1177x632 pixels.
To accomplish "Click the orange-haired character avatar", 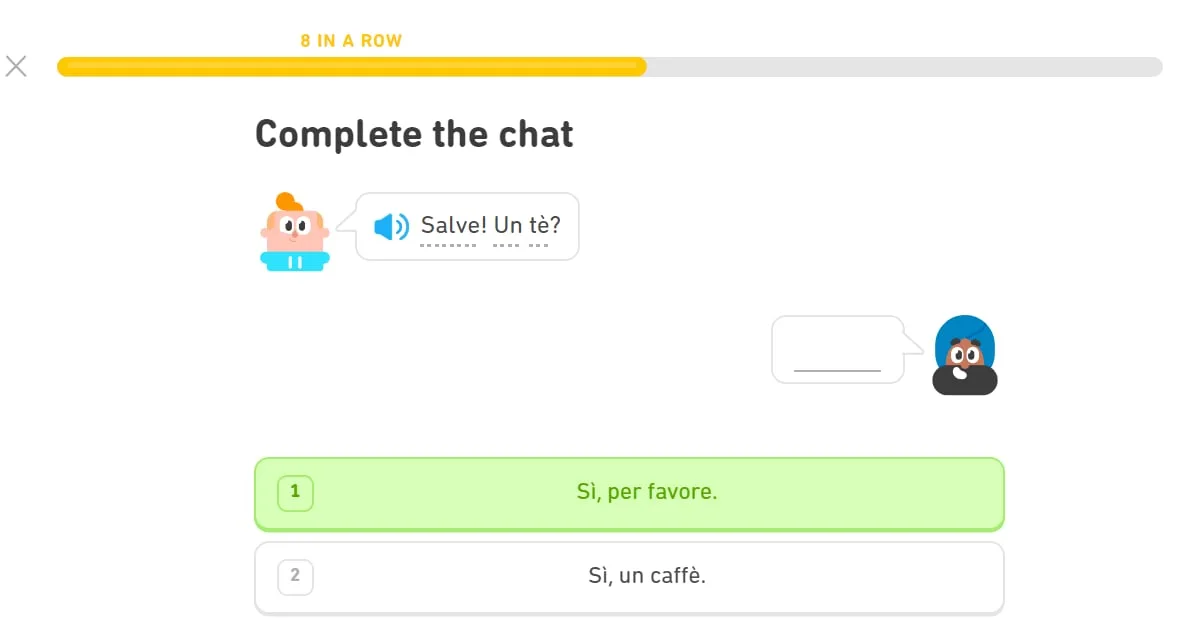I will coord(294,232).
